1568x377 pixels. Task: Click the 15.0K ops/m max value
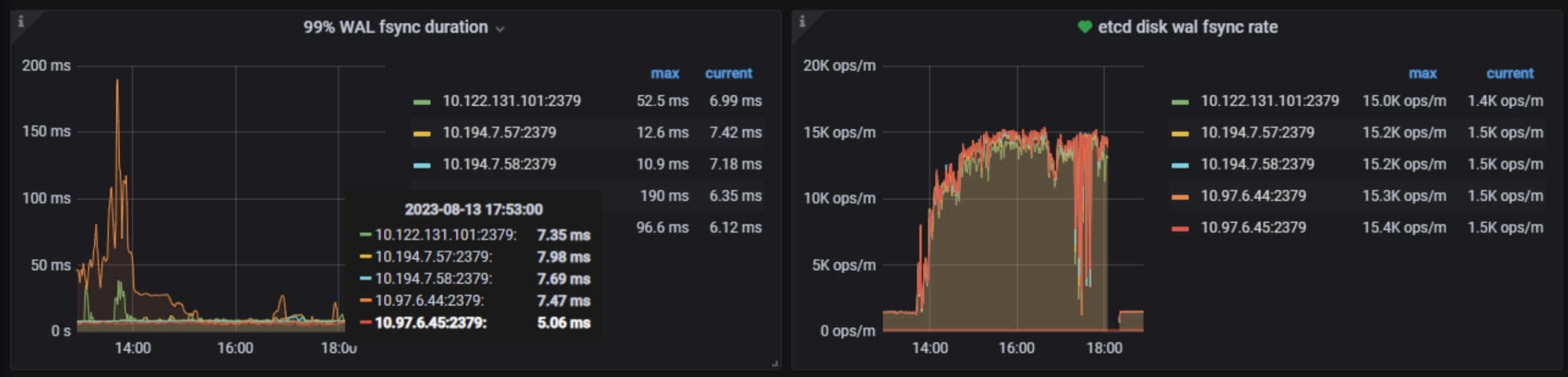1404,101
